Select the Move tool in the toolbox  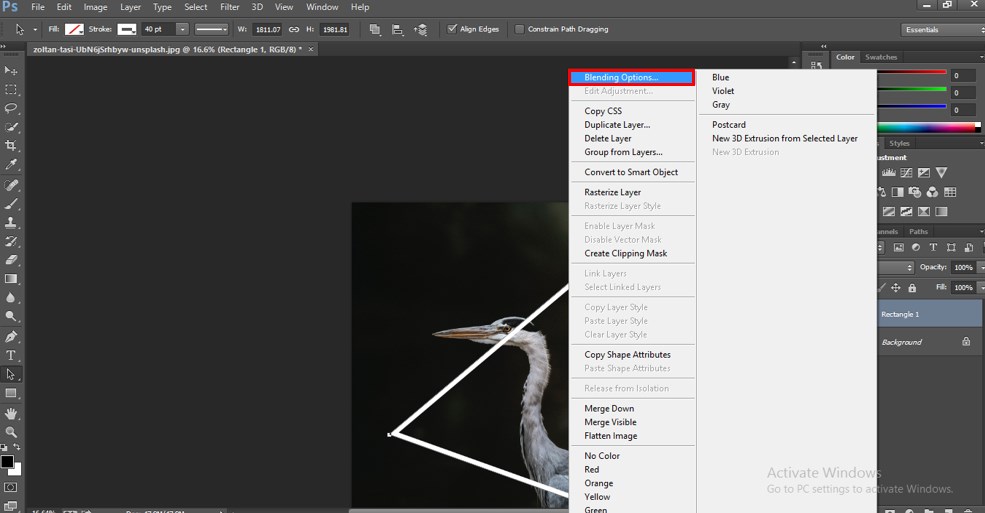pos(11,70)
